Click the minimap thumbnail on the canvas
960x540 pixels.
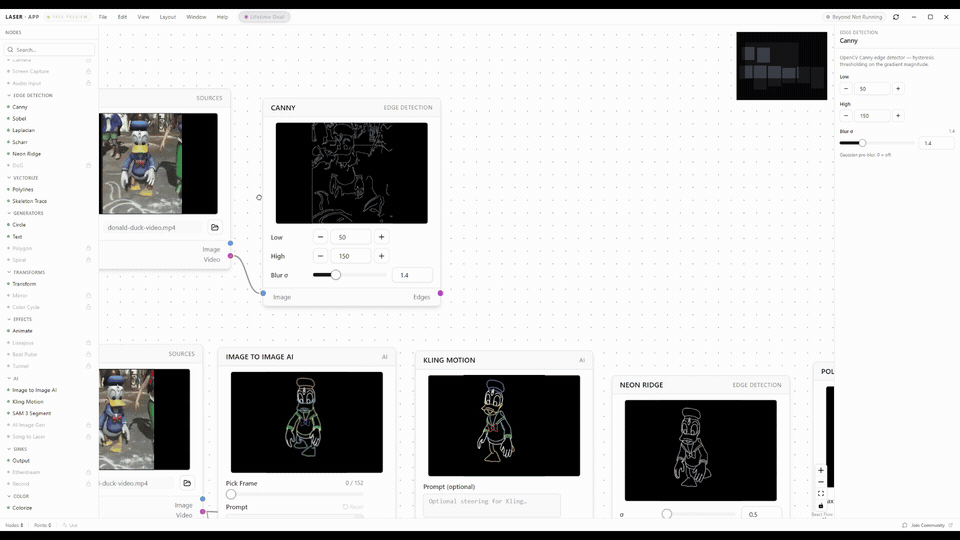[781, 66]
